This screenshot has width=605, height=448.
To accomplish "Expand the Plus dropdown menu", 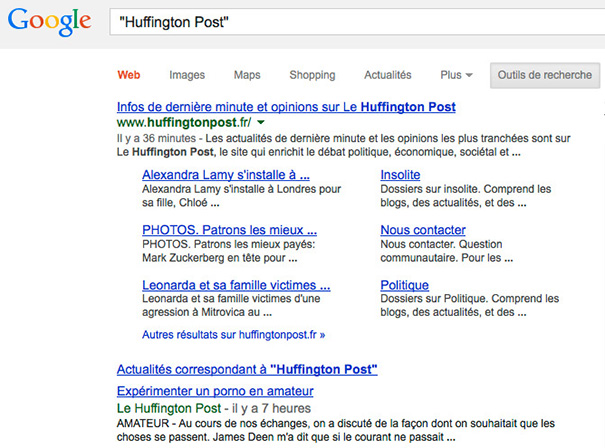I will [x=456, y=75].
